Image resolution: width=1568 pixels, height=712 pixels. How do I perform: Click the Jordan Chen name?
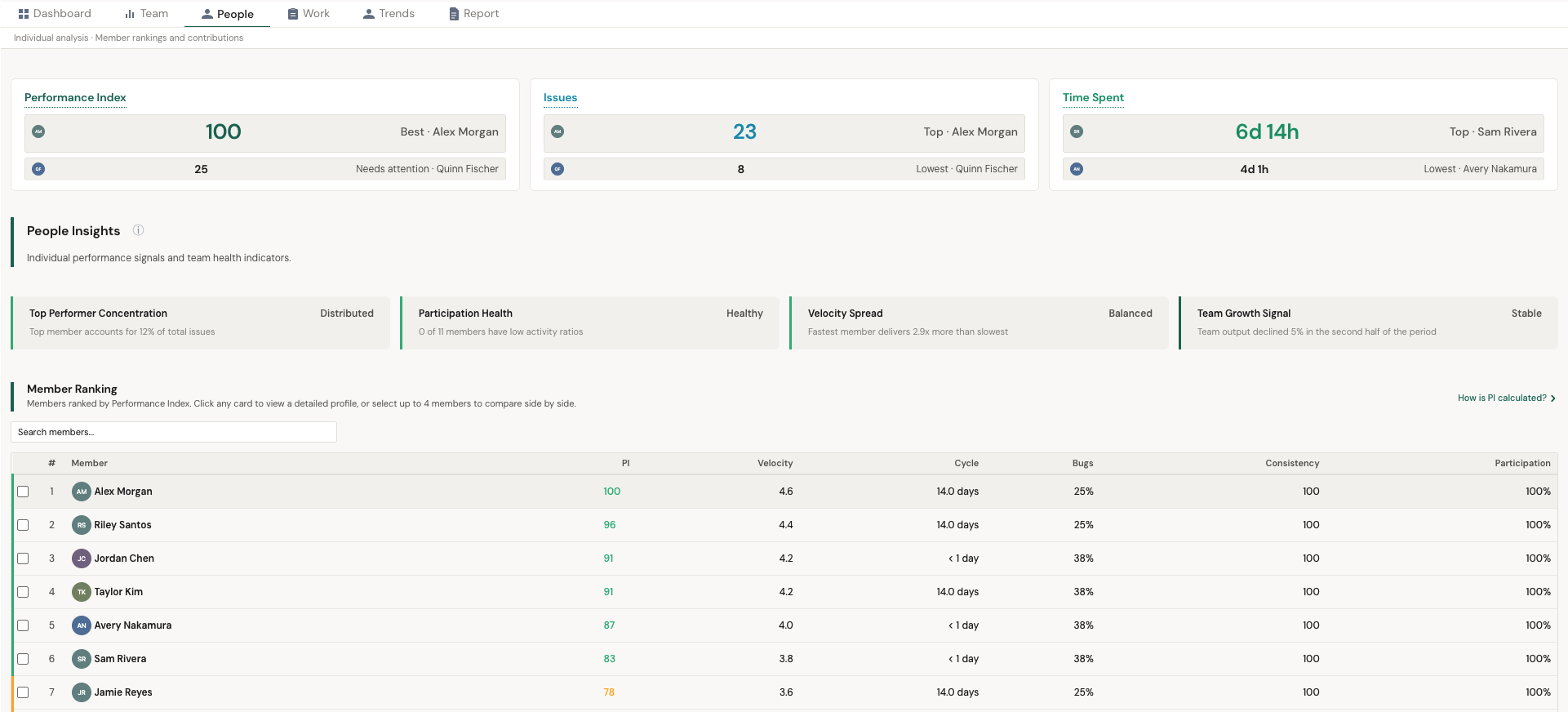pos(124,558)
